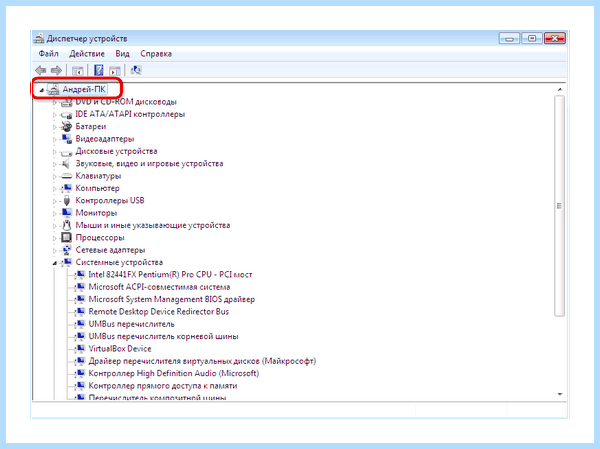Close the Диспетчер устройств window
This screenshot has height=449, width=600.
(555, 38)
